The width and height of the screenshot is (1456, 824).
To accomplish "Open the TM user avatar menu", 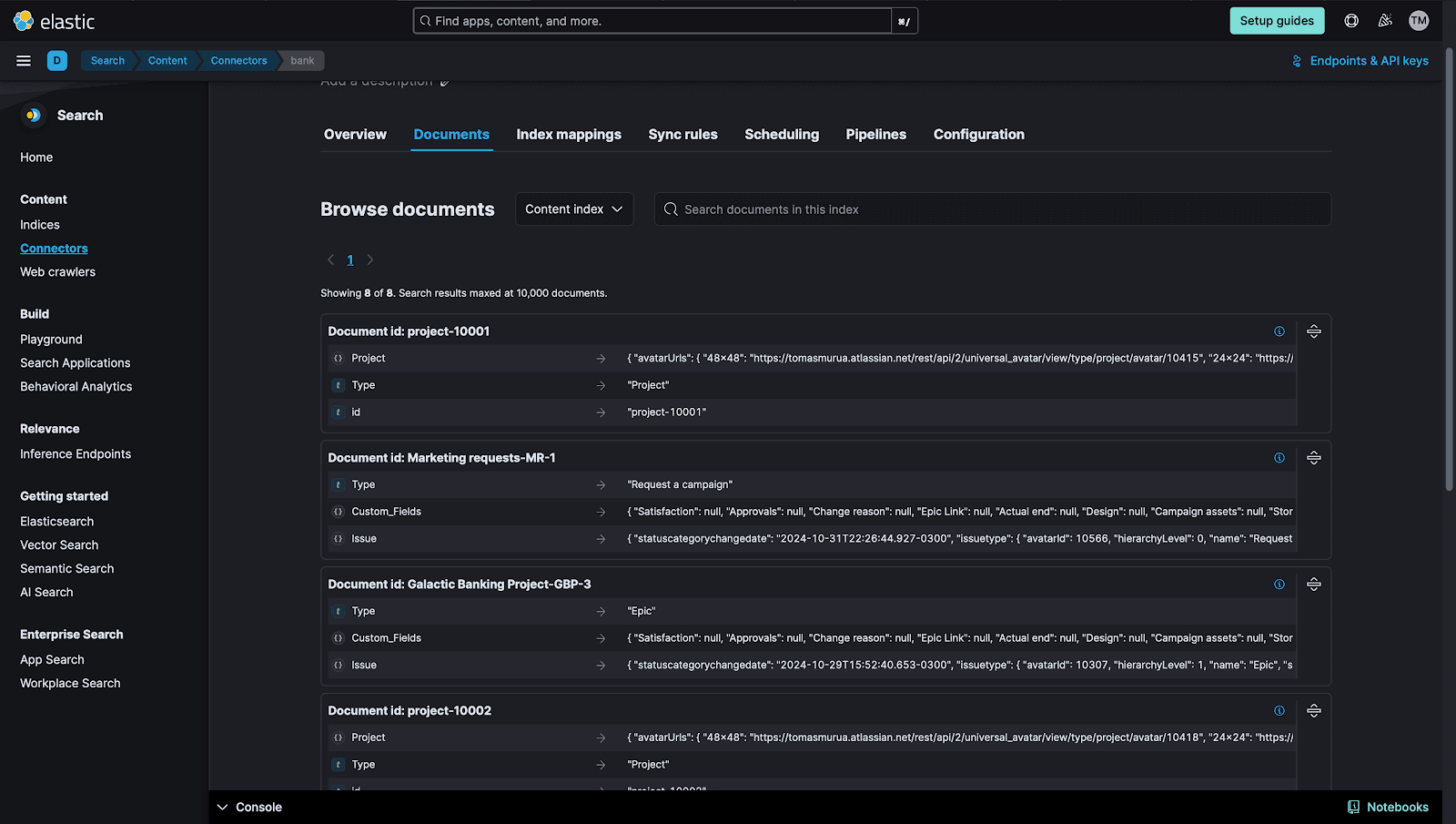I will click(x=1418, y=20).
